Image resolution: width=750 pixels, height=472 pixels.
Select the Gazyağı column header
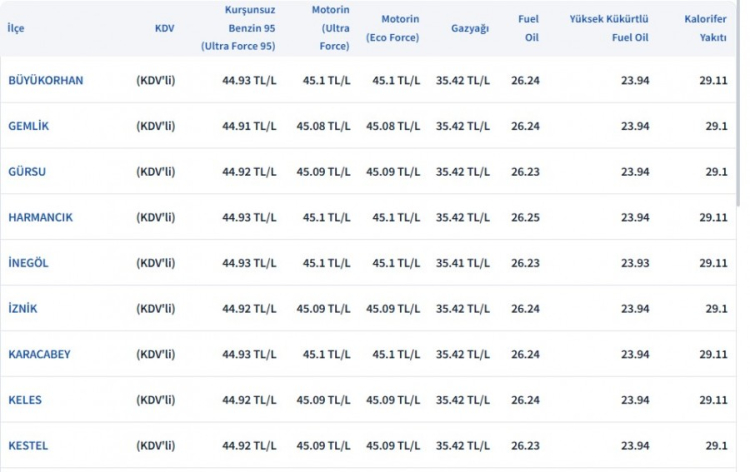(470, 28)
